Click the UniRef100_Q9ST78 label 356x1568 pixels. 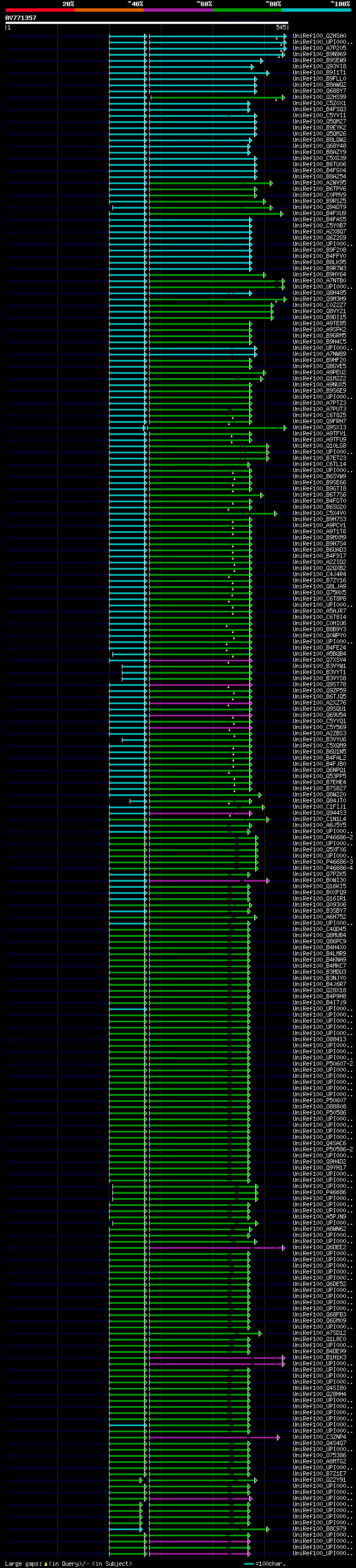[319, 685]
